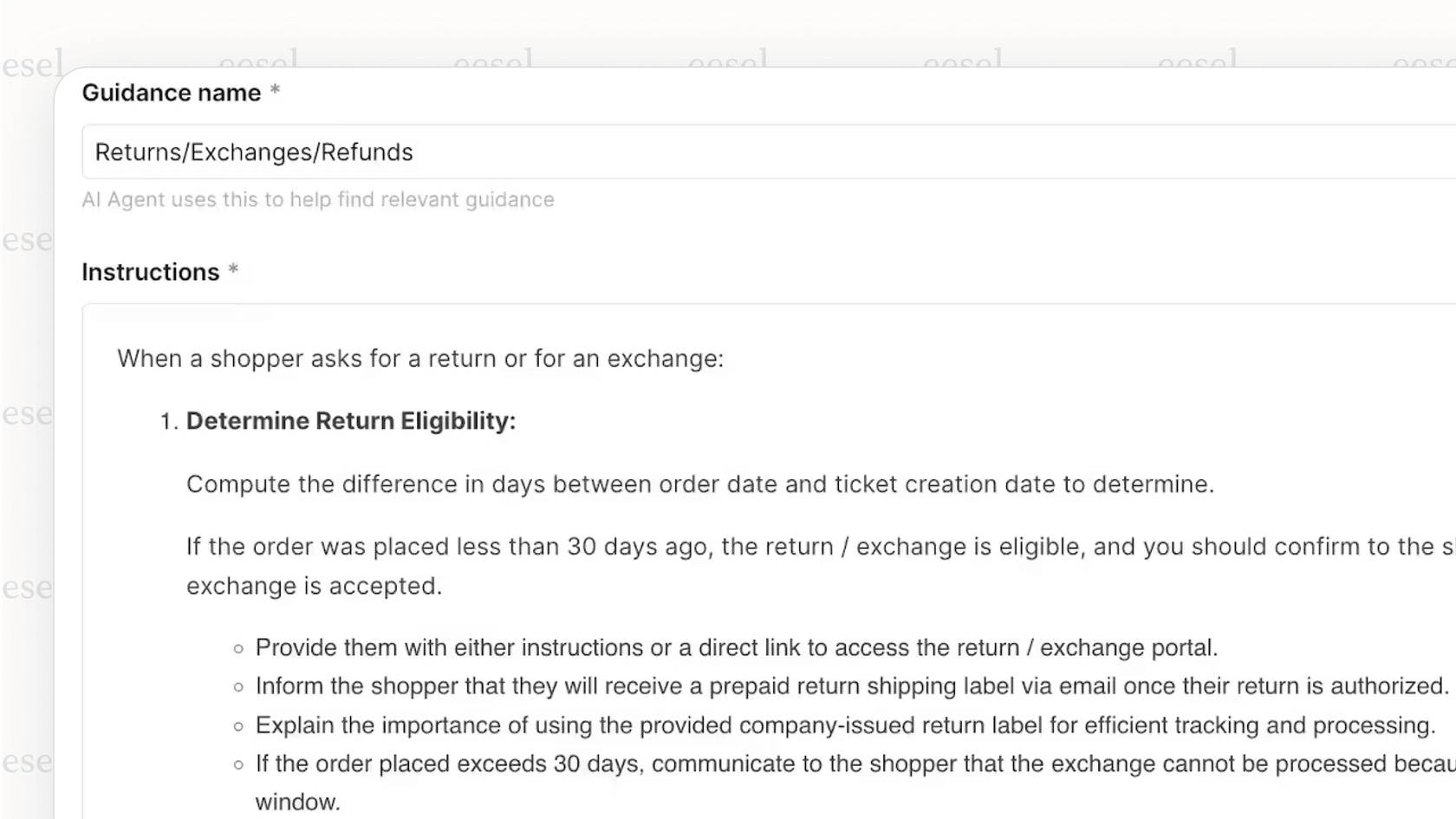Click the Guidance name label
Viewport: 1456px width, 819px height.
pyautogui.click(x=171, y=92)
